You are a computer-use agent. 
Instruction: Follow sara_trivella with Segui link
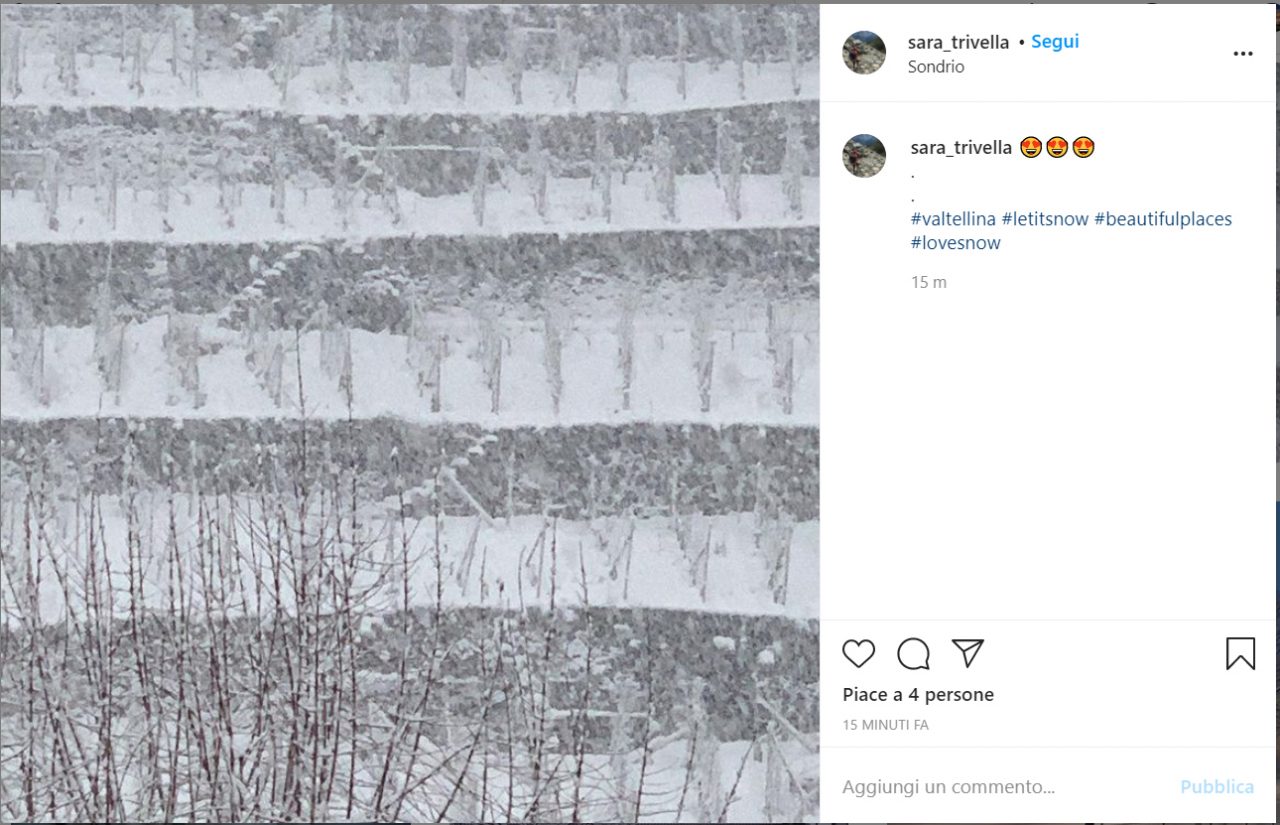point(1055,42)
